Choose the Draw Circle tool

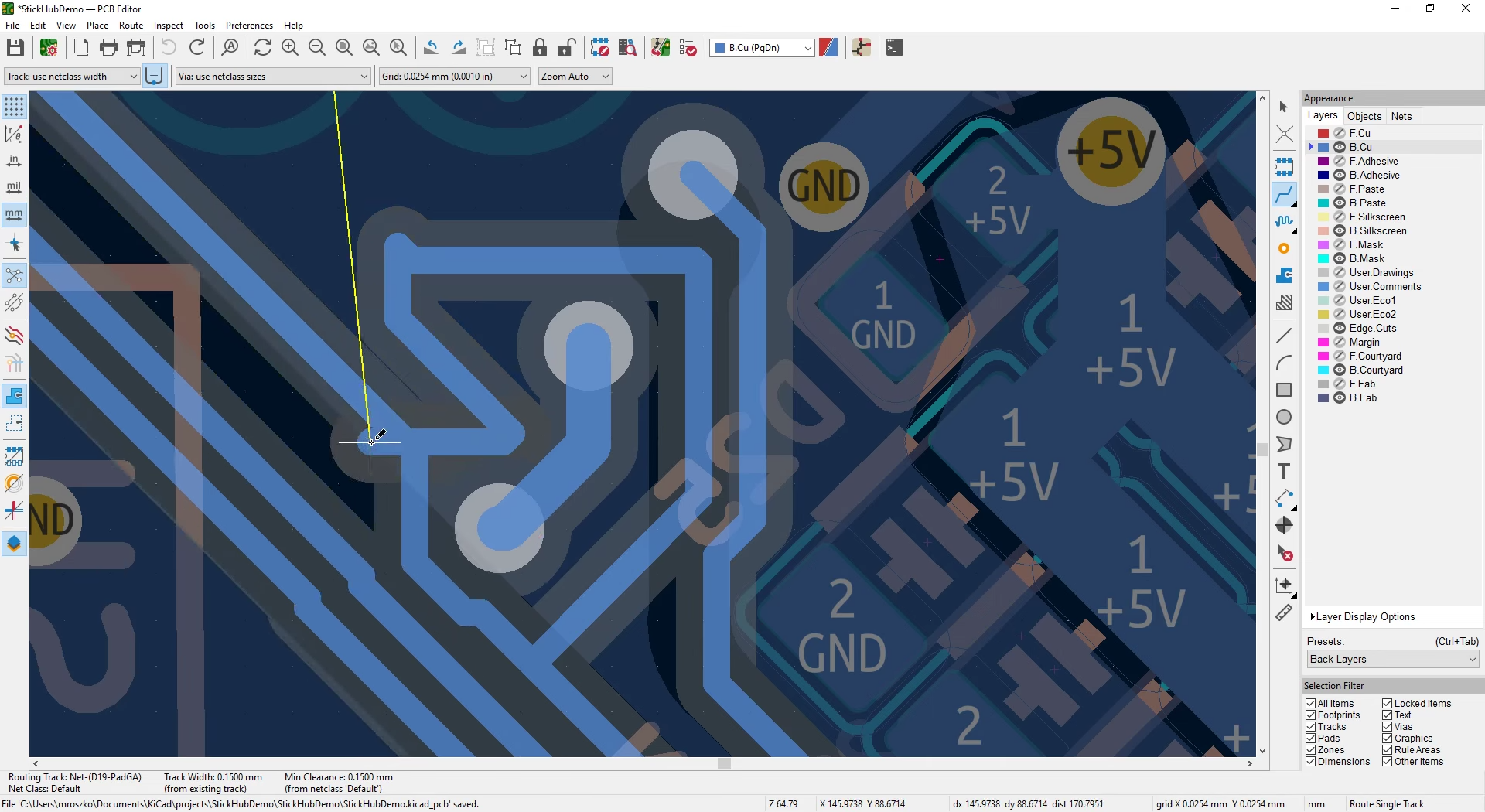tap(1284, 418)
